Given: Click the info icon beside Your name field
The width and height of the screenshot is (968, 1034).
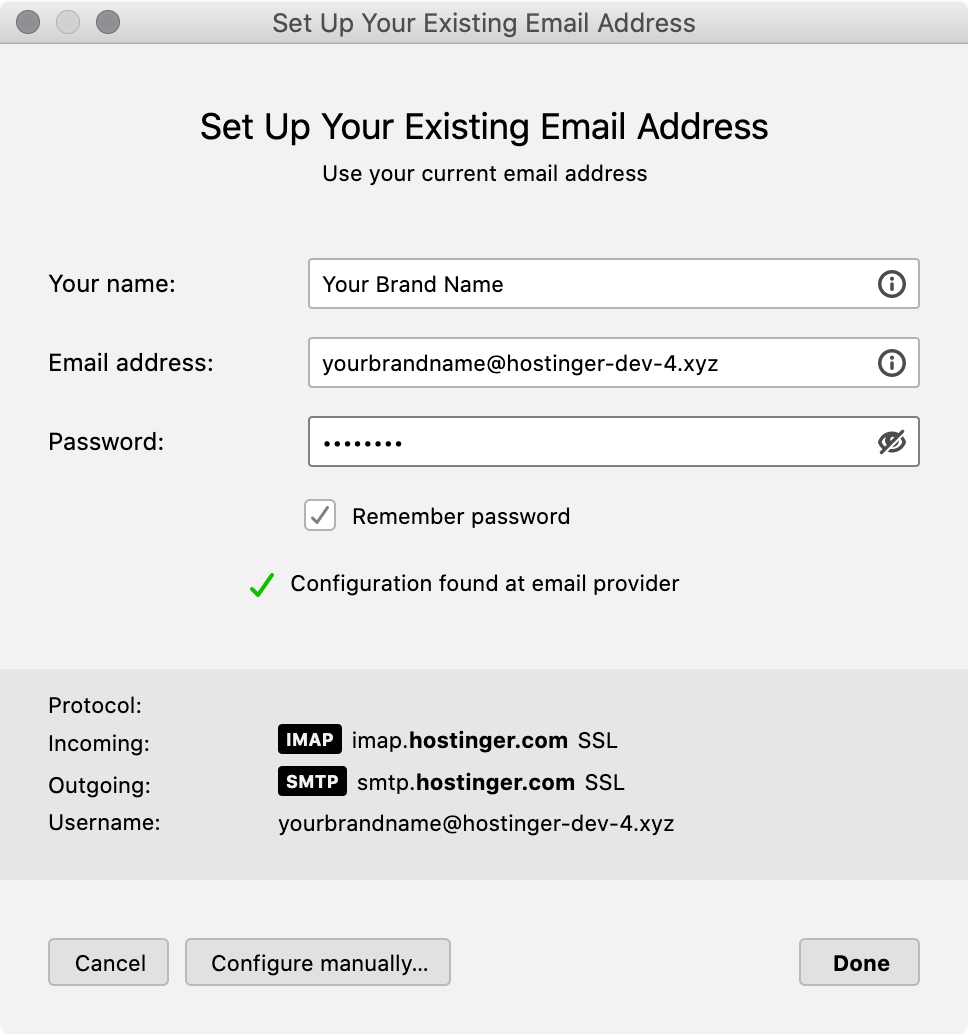Looking at the screenshot, I should pyautogui.click(x=891, y=284).
